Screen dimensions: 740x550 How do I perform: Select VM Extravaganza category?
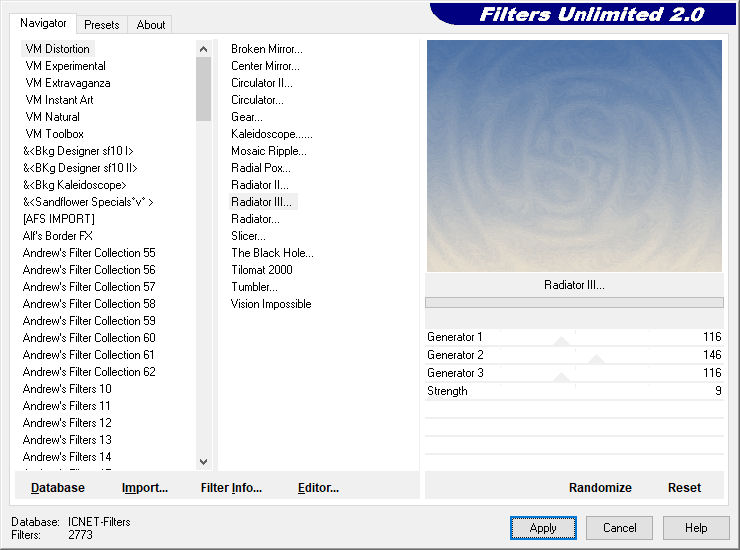tap(68, 83)
